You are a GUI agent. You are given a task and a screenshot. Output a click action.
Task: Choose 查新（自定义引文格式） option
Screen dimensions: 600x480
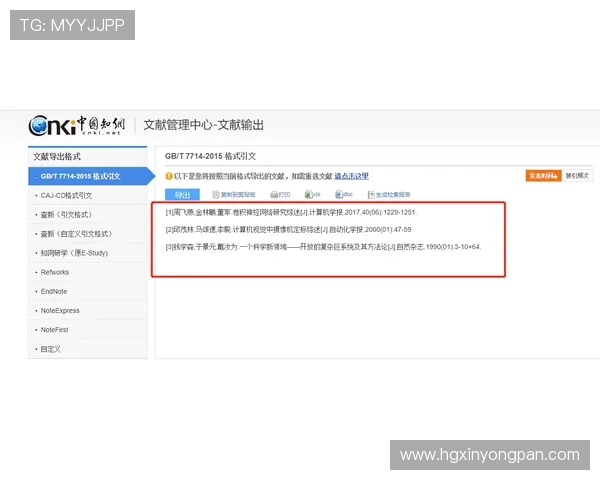[88, 233]
